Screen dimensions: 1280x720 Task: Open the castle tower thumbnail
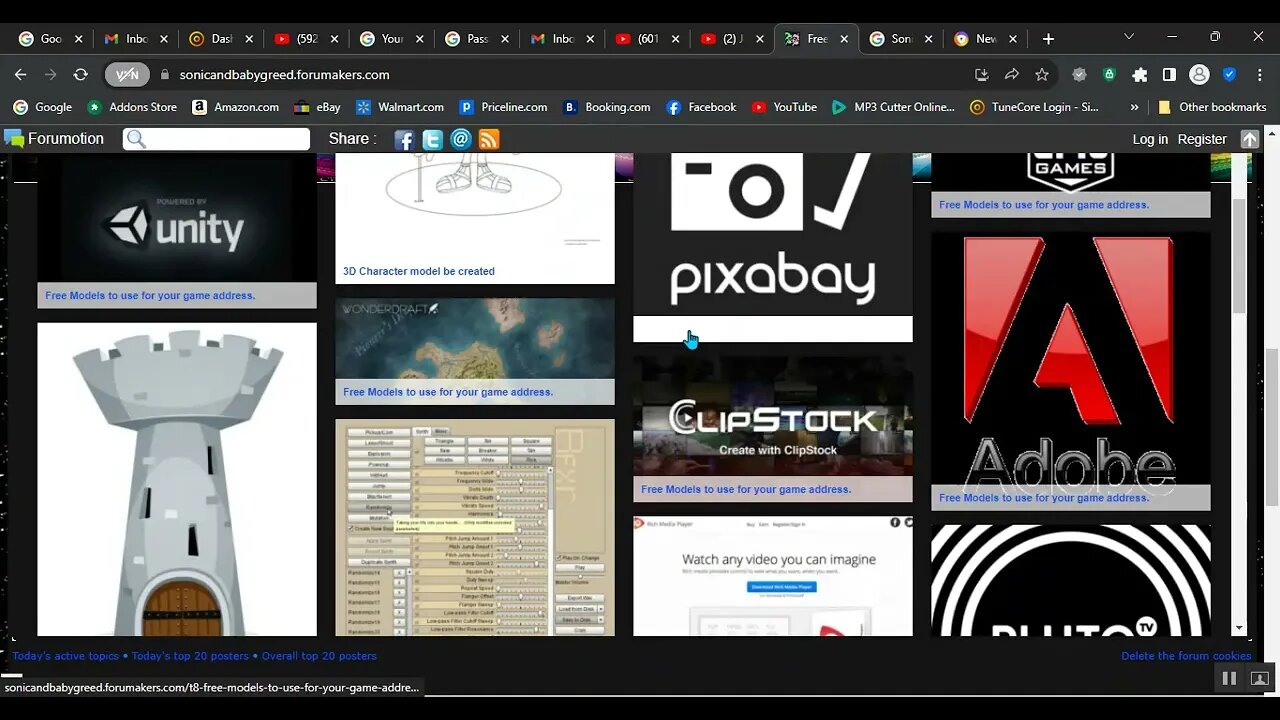point(177,479)
